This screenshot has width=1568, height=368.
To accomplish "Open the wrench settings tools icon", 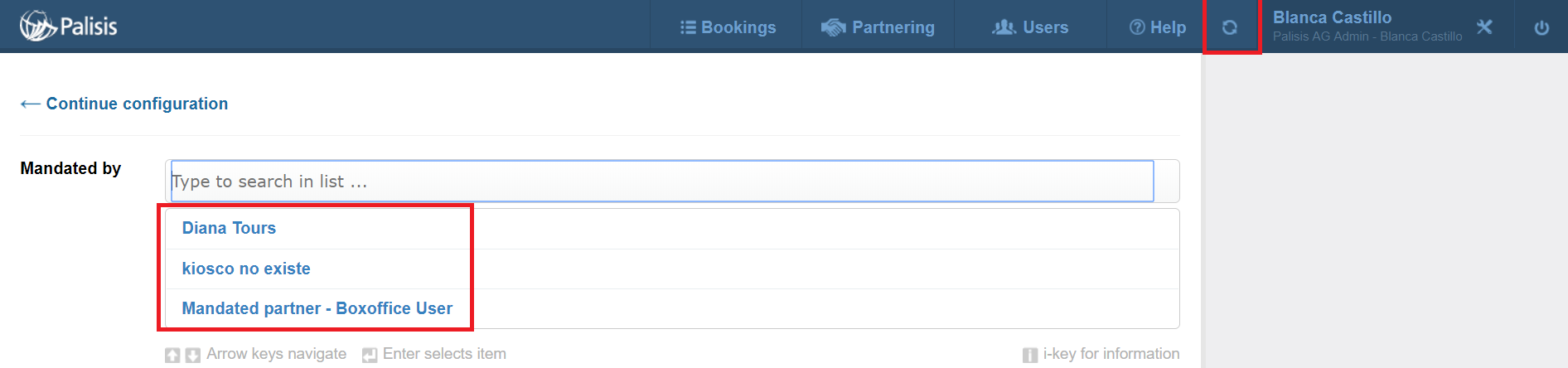I will (x=1484, y=27).
